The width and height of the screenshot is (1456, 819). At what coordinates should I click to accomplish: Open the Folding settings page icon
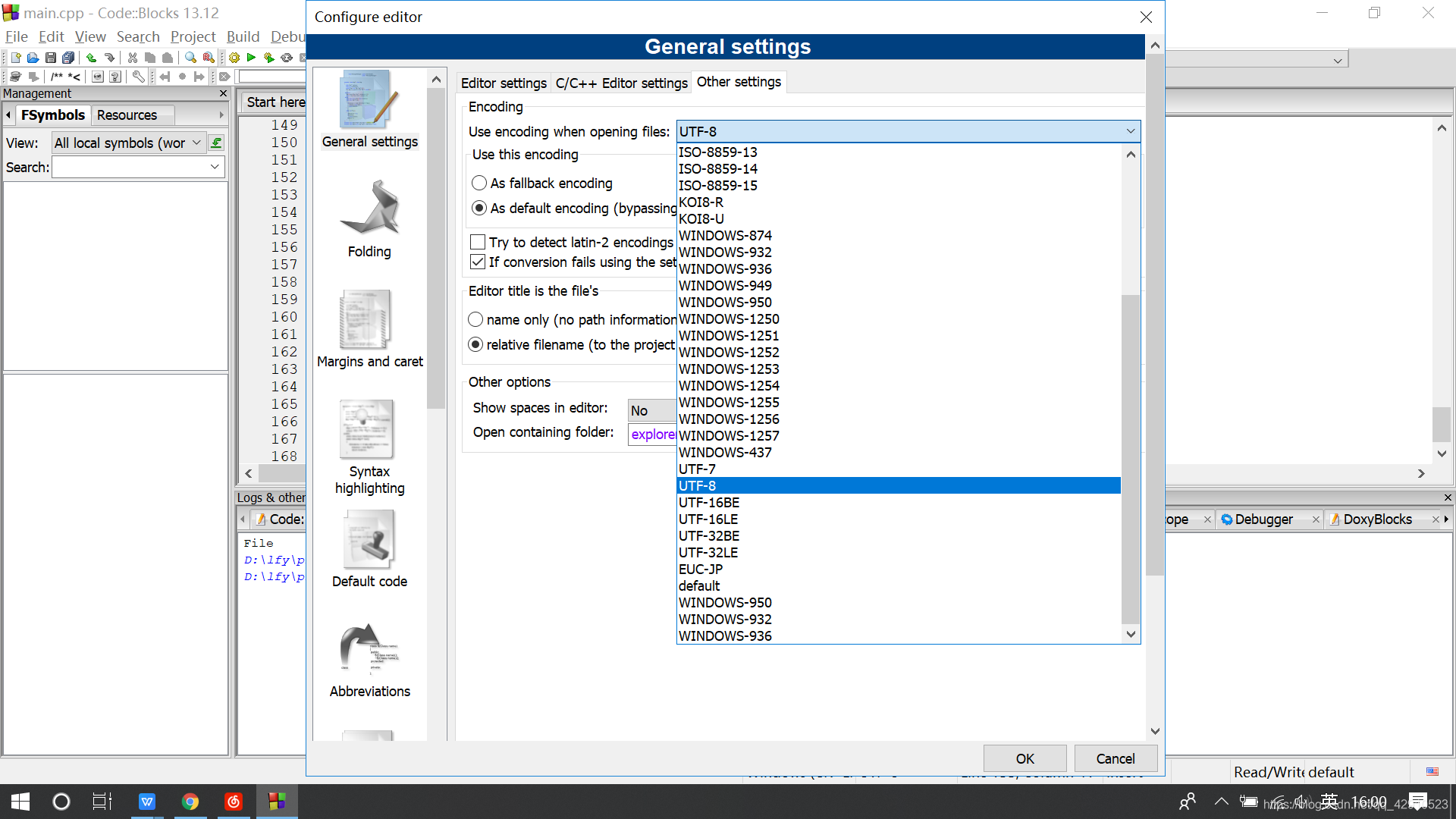(x=369, y=208)
